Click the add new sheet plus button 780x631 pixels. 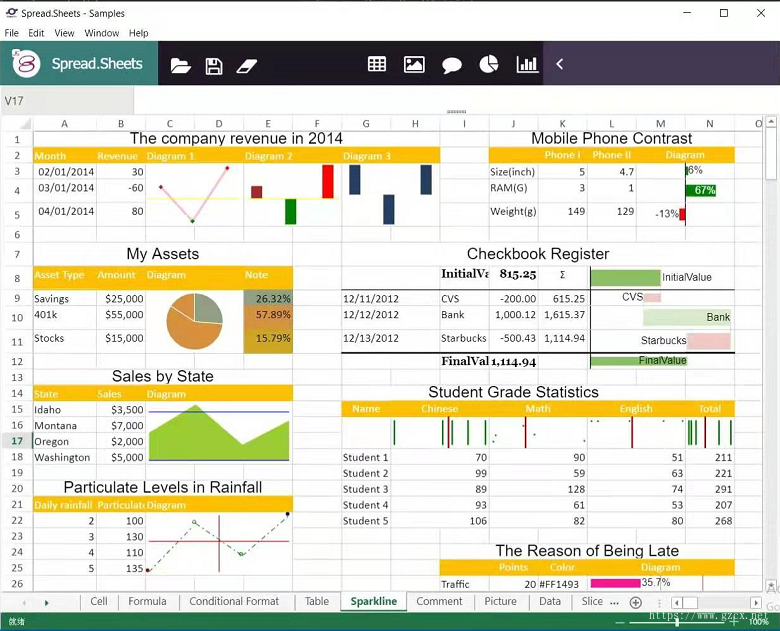[x=636, y=603]
